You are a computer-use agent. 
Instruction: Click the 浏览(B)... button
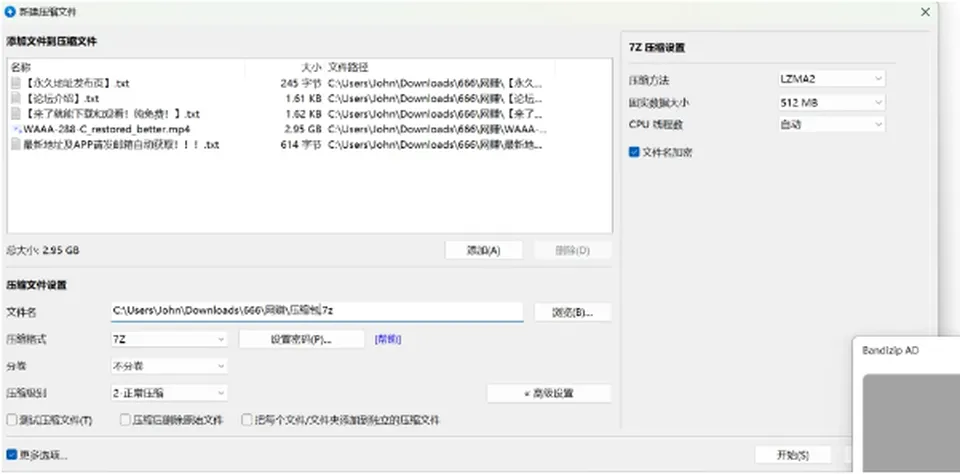tap(572, 312)
